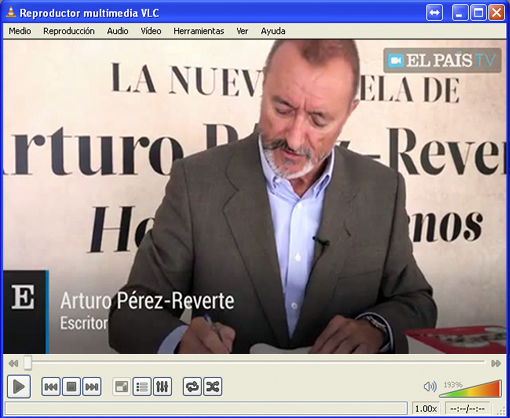Screen dimensions: 510x418
Task: Show the playlist panel
Action: point(142,387)
